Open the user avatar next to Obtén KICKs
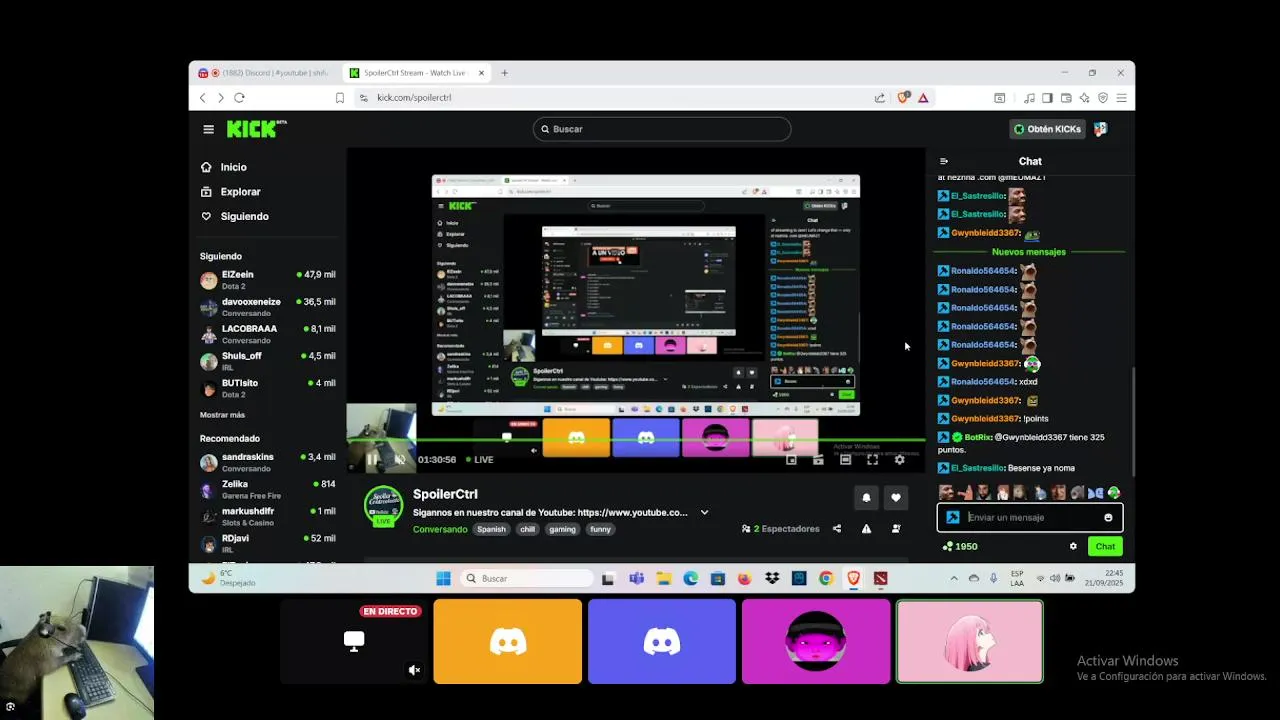1280x720 pixels. [x=1100, y=129]
